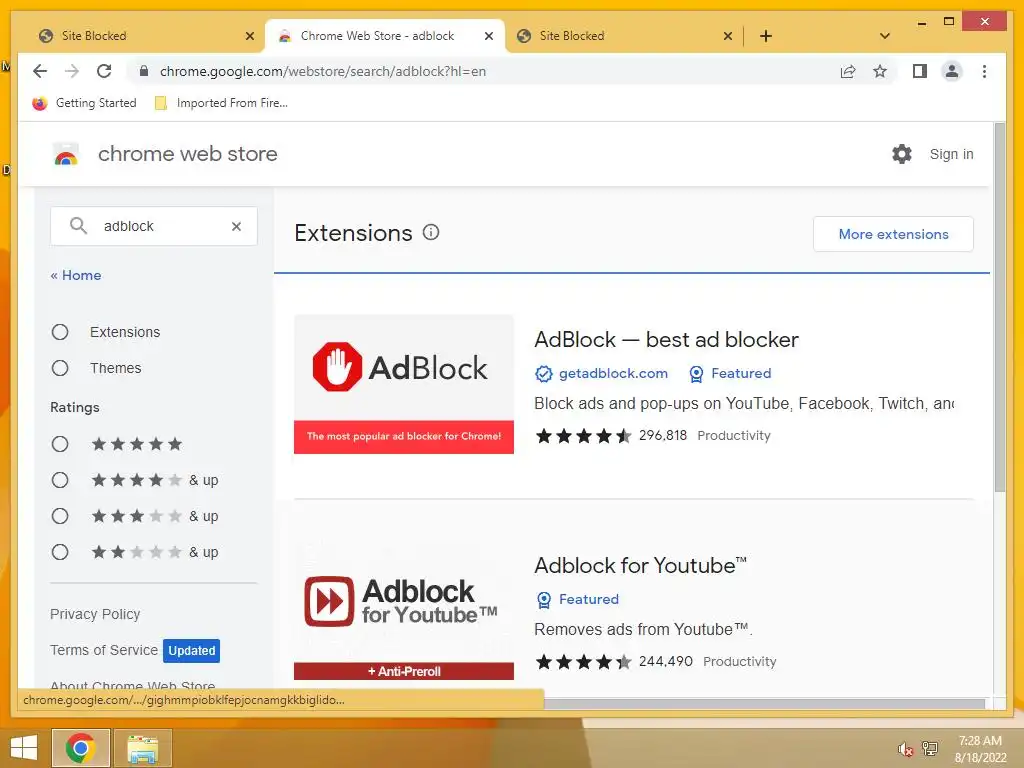Open Adblock for Youtube title

pyautogui.click(x=640, y=565)
